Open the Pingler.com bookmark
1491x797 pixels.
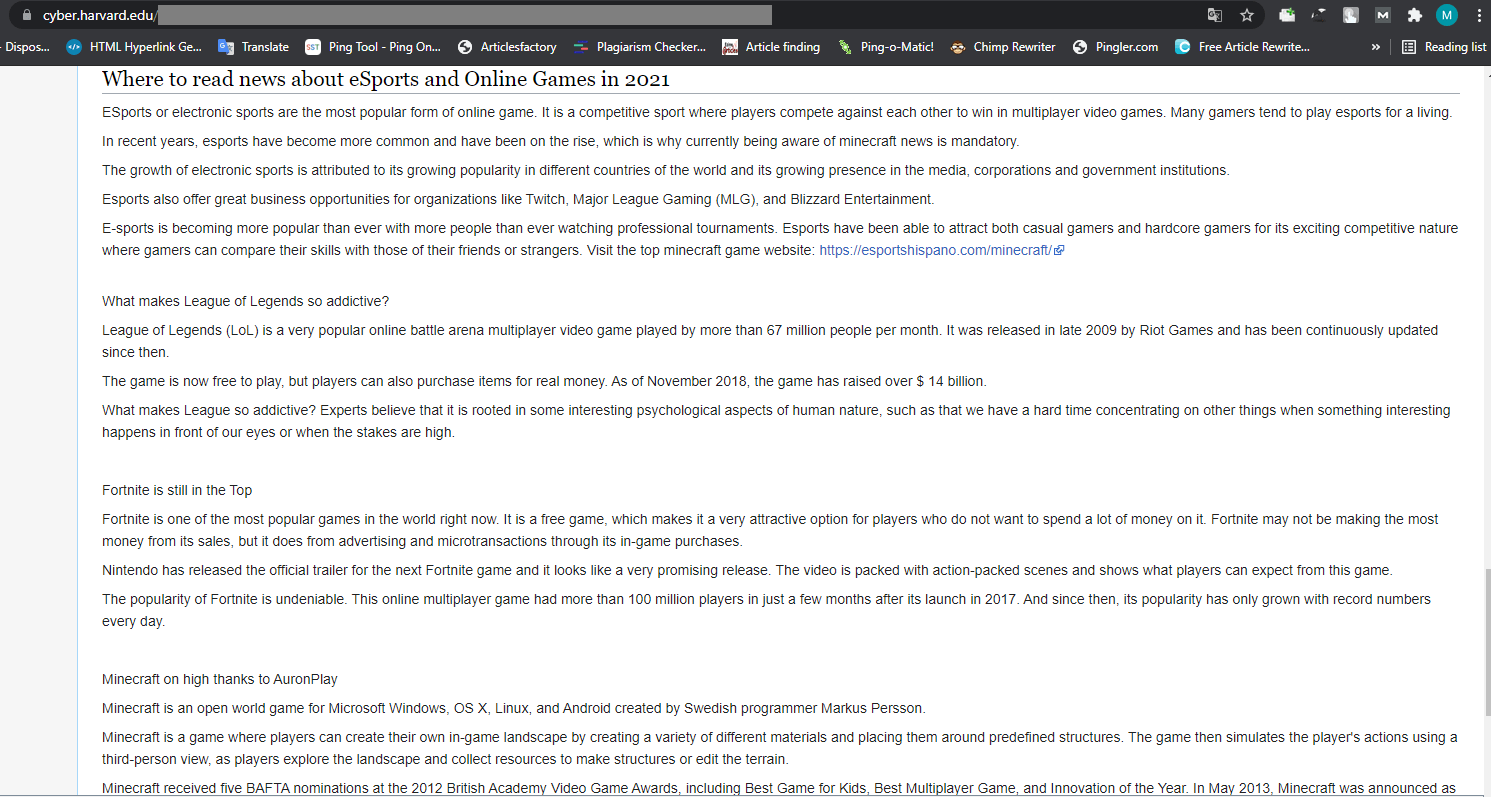coord(1115,47)
